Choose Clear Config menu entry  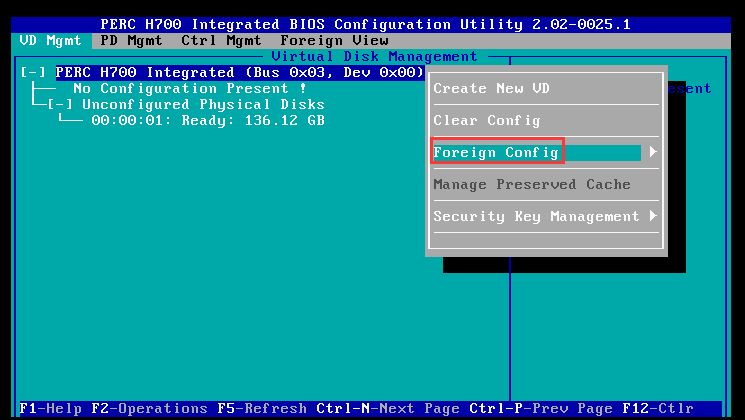tap(487, 121)
